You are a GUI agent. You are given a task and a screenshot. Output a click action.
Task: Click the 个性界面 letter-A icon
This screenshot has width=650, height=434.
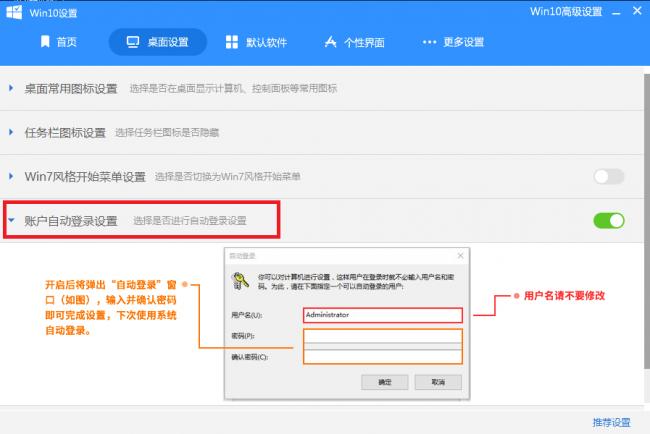(330, 41)
